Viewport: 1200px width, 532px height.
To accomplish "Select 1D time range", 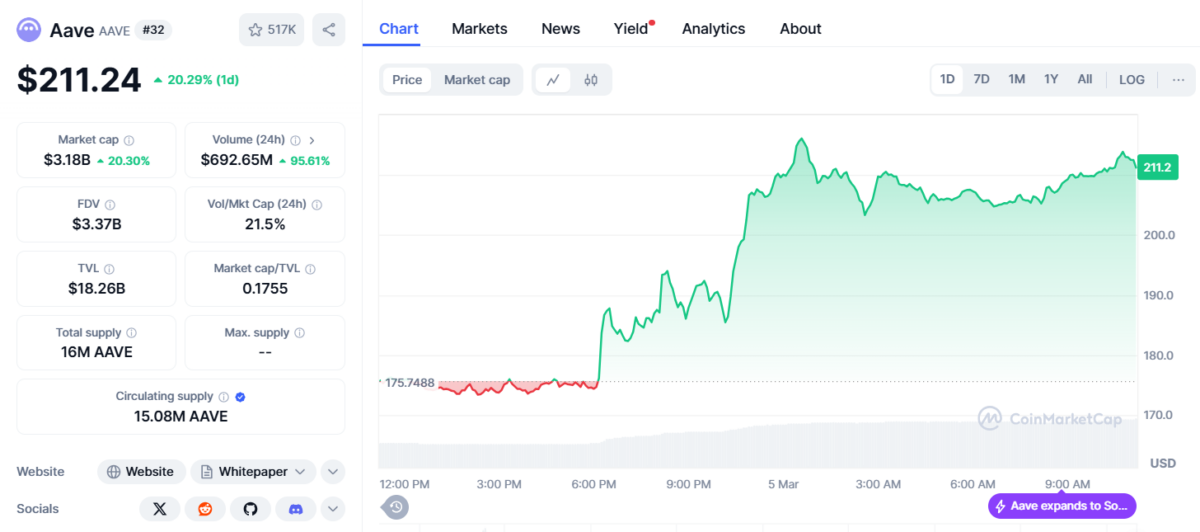I will pos(947,79).
